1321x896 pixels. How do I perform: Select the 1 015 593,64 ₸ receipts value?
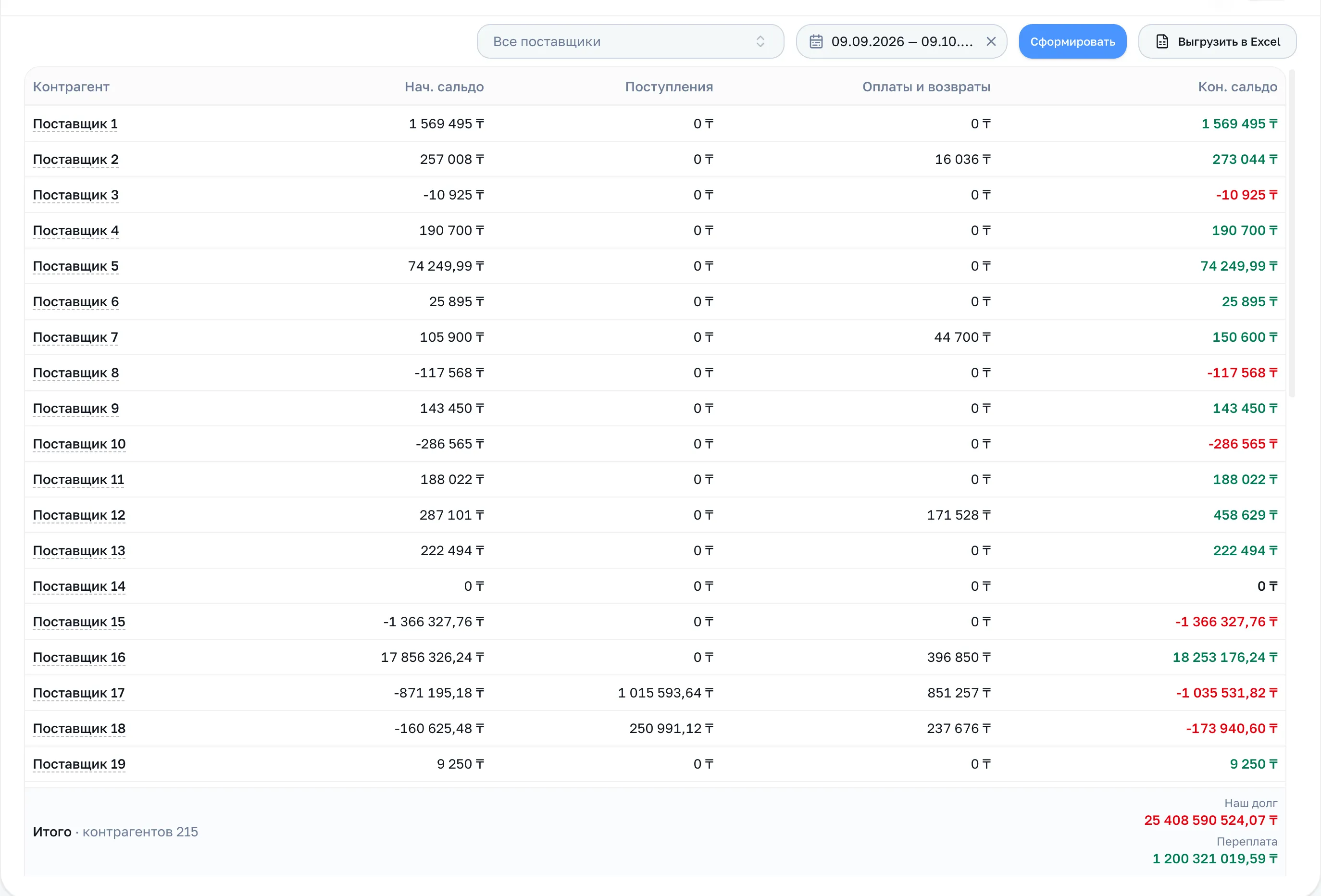tap(666, 693)
